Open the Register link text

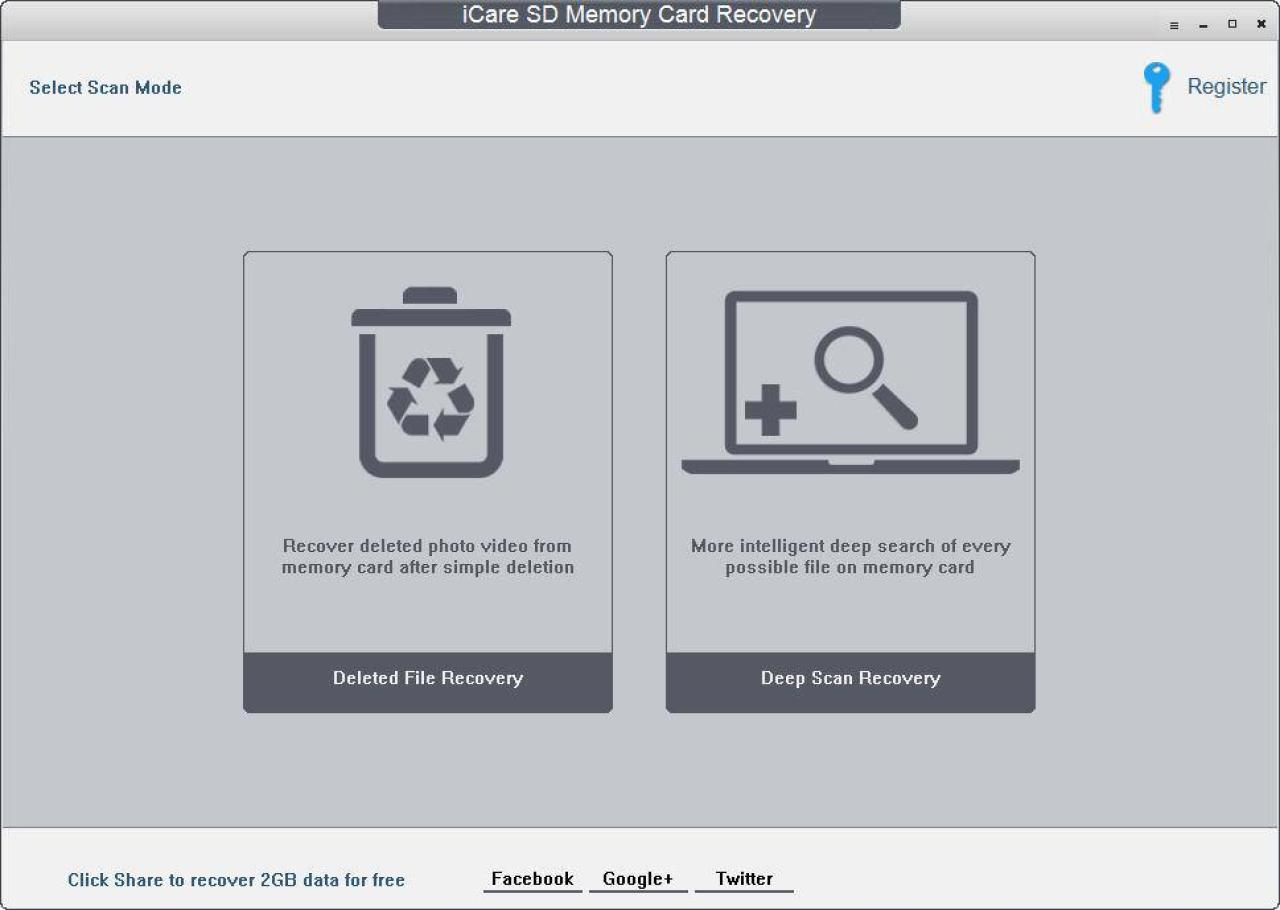coord(1226,87)
